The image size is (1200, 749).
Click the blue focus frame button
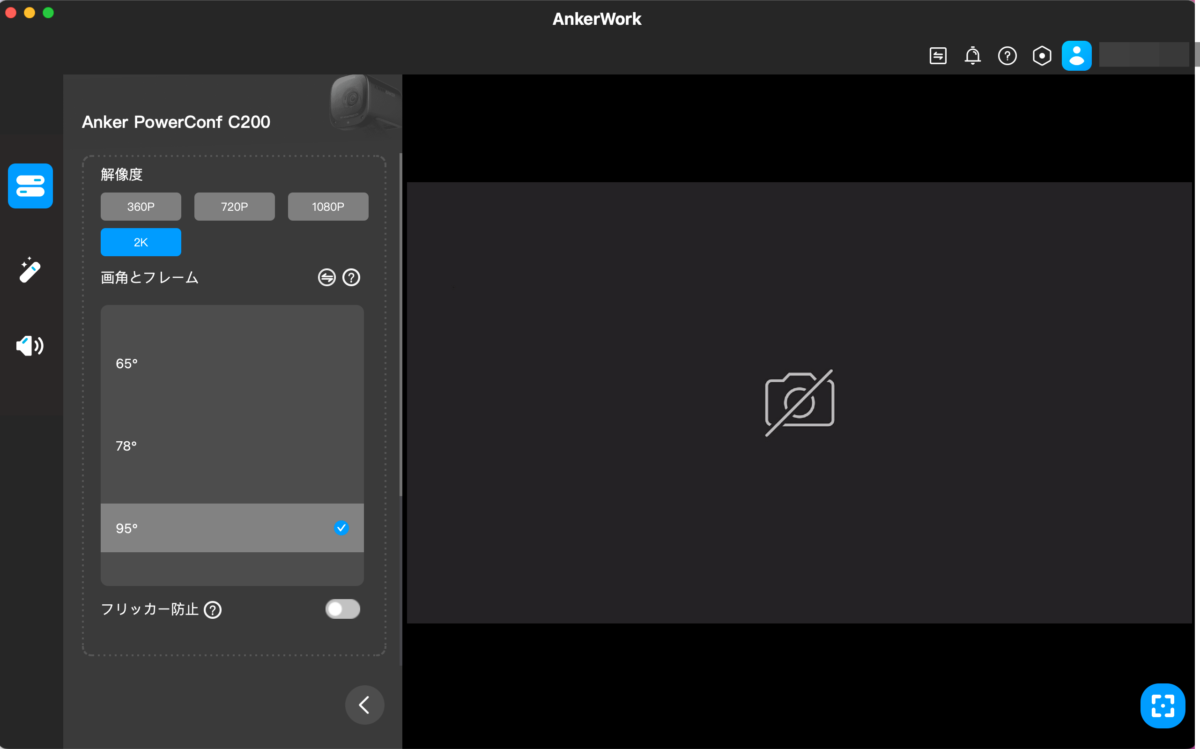click(x=1162, y=706)
